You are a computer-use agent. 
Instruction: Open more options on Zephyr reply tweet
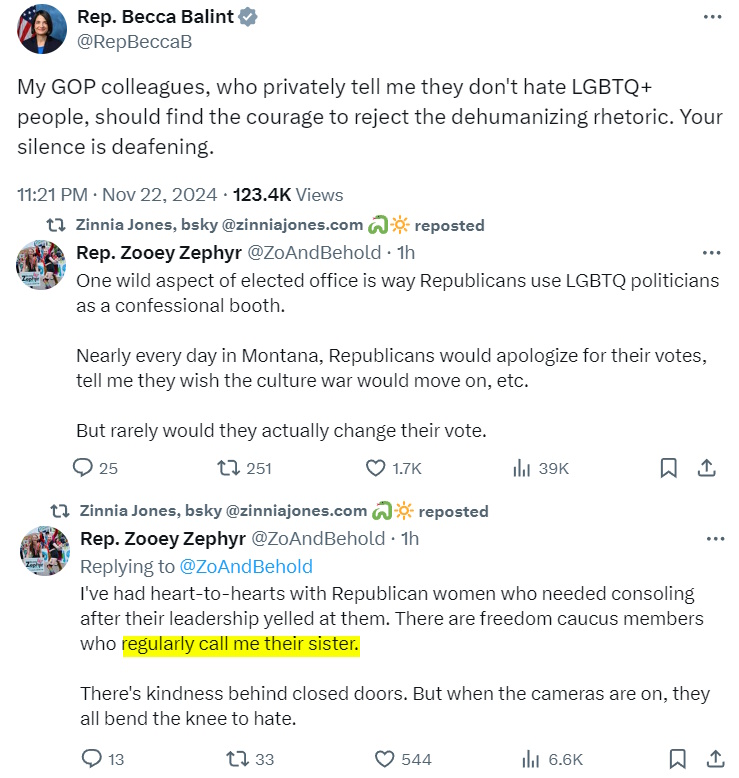coord(715,539)
